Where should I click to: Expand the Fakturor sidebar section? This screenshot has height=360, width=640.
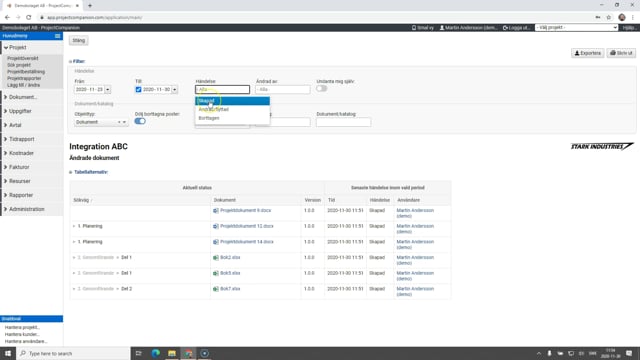coord(16,167)
